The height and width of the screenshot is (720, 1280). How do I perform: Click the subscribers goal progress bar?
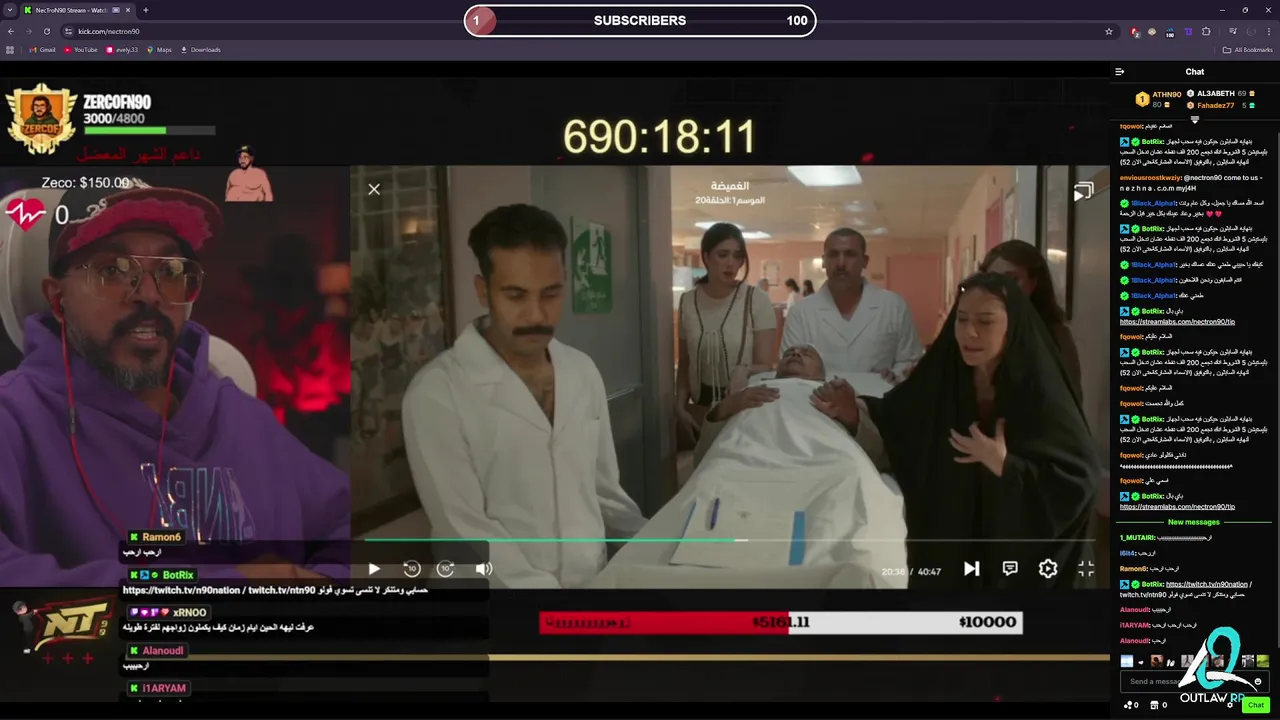(640, 20)
